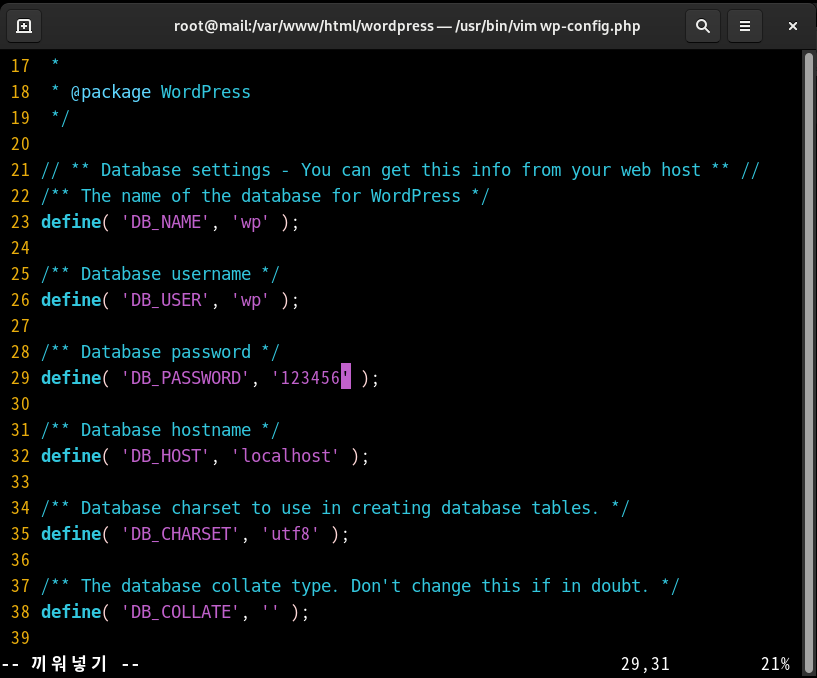Click the 'utf8' value

point(291,534)
